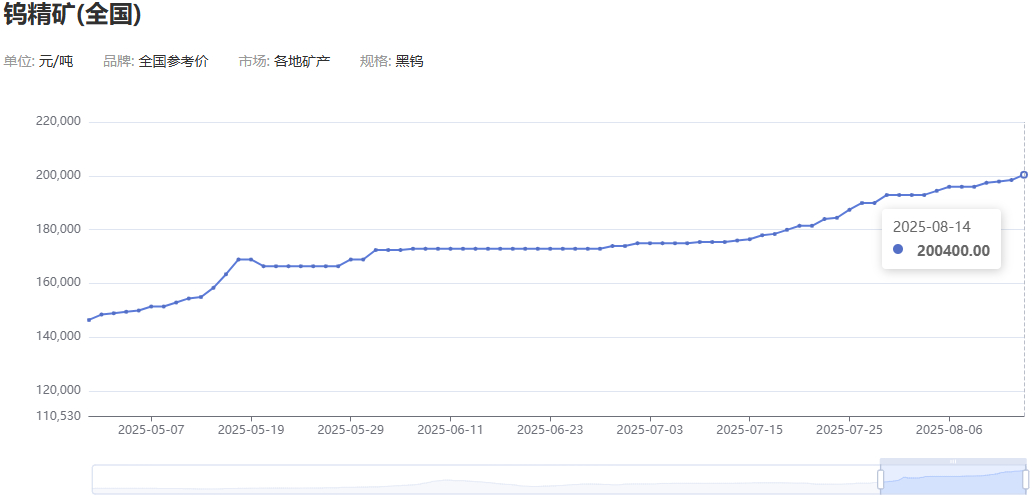1033x497 pixels.
Task: Click the unit label 元/吨
Action: click(56, 62)
